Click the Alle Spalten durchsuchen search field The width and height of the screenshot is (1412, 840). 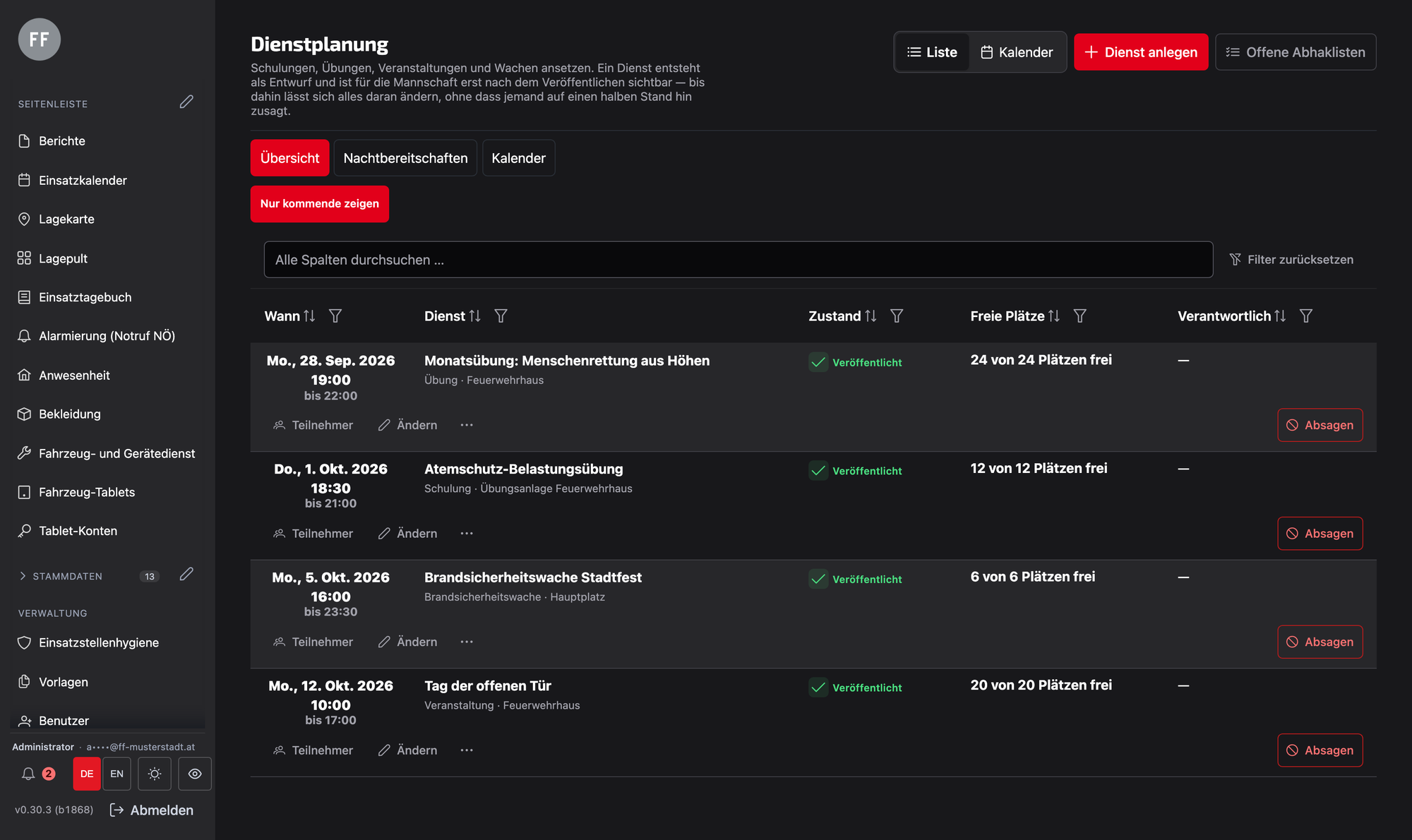738,260
